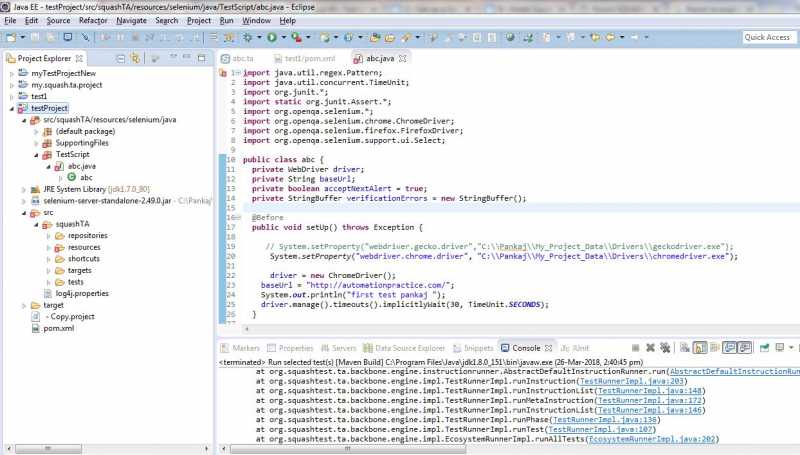
Task: Select pom.xml in the Project Explorer
Action: (58, 328)
